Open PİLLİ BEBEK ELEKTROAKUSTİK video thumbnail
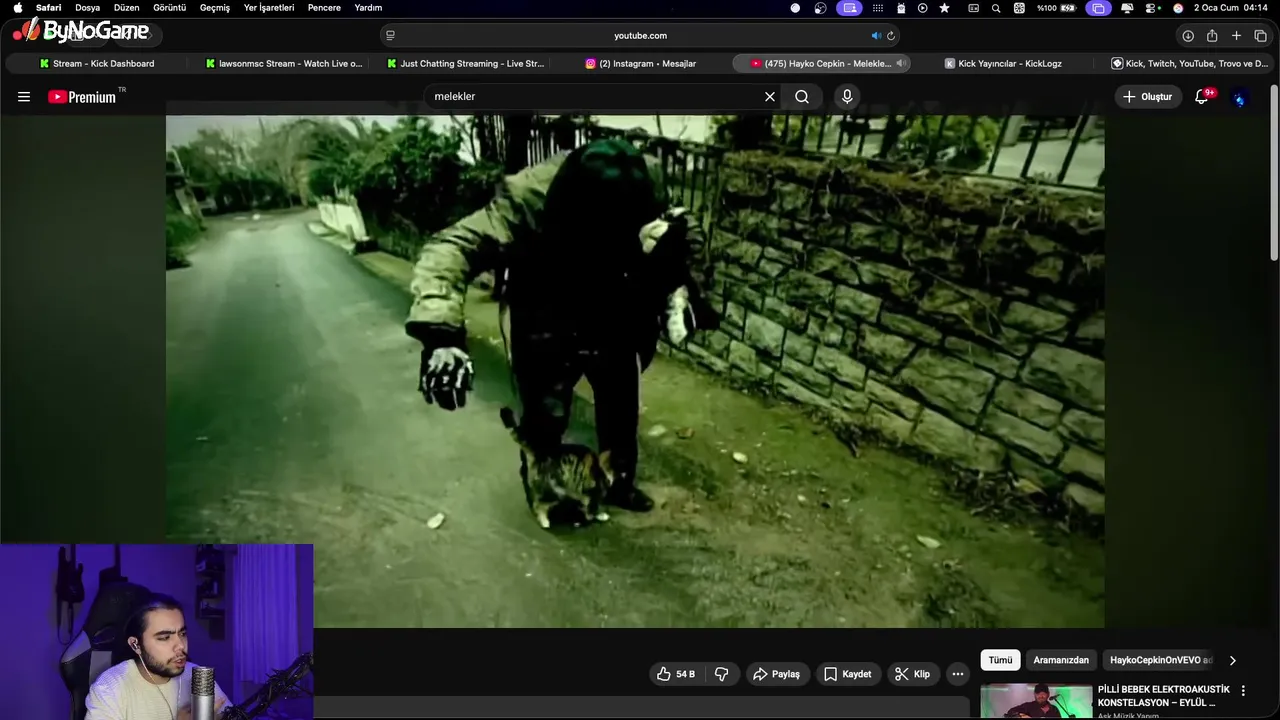 click(1036, 701)
